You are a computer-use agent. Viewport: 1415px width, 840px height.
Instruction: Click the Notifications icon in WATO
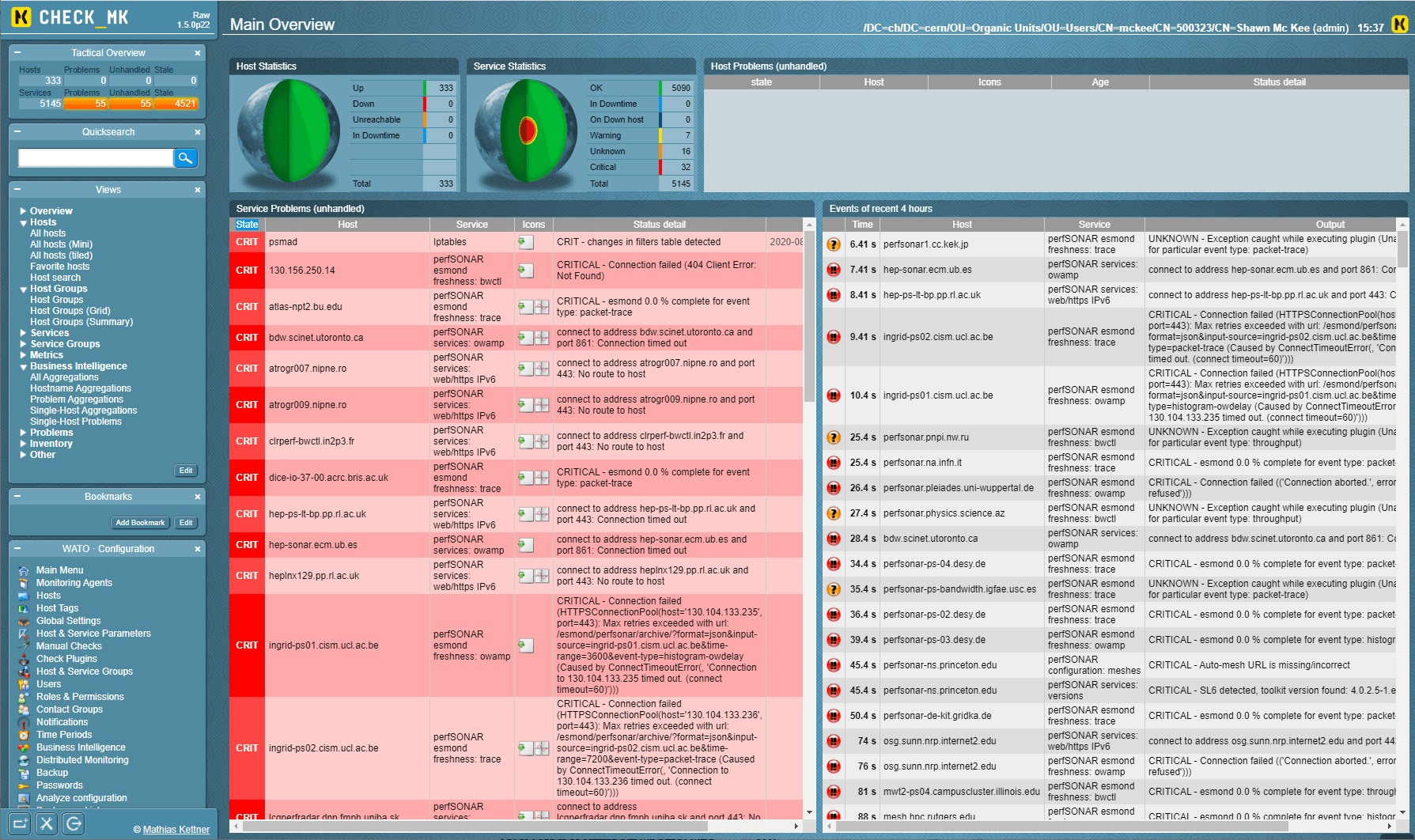(x=24, y=722)
